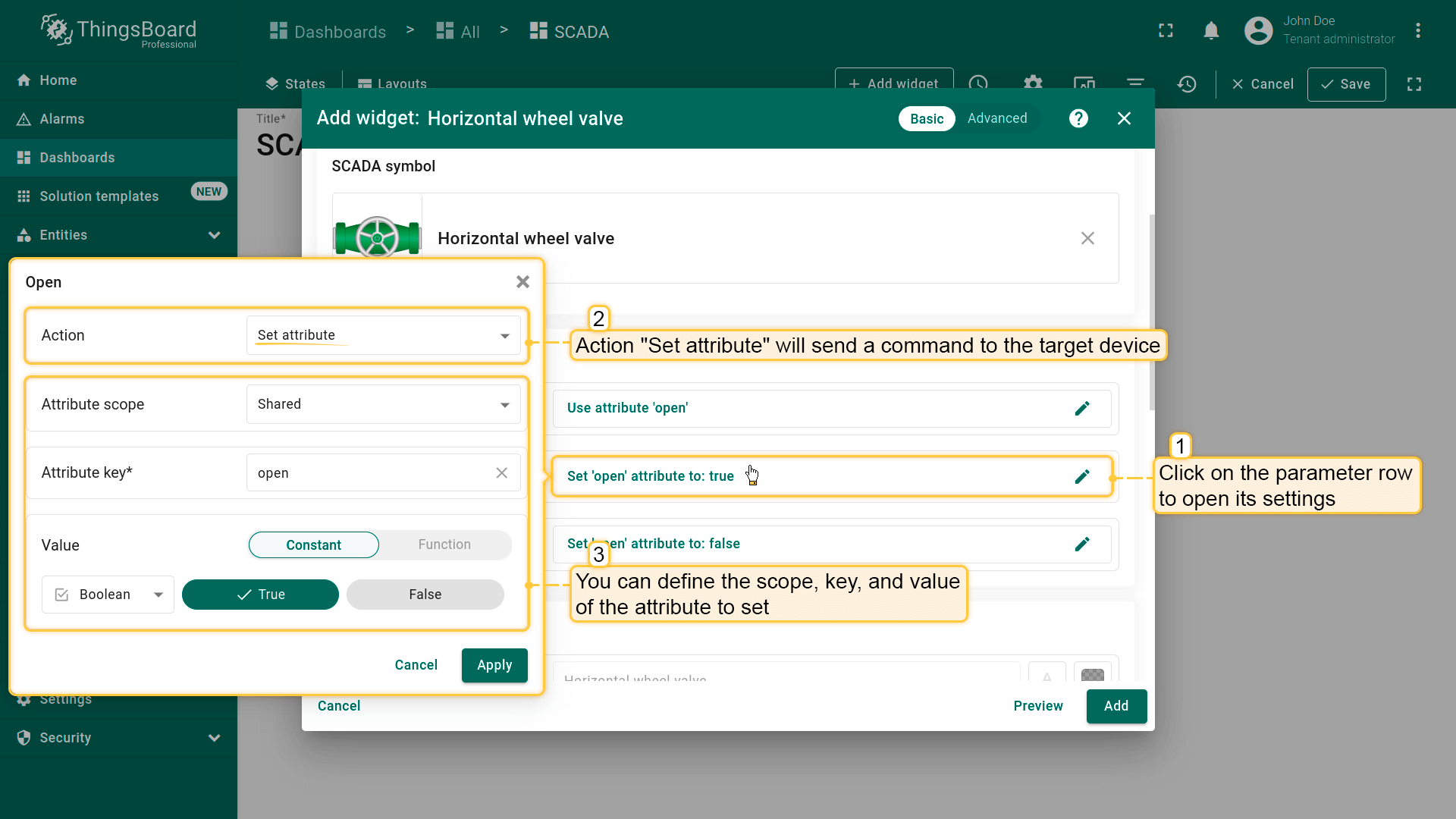Edit 'Use attribute open' with pencil icon
This screenshot has height=819, width=1456.
pyautogui.click(x=1082, y=409)
